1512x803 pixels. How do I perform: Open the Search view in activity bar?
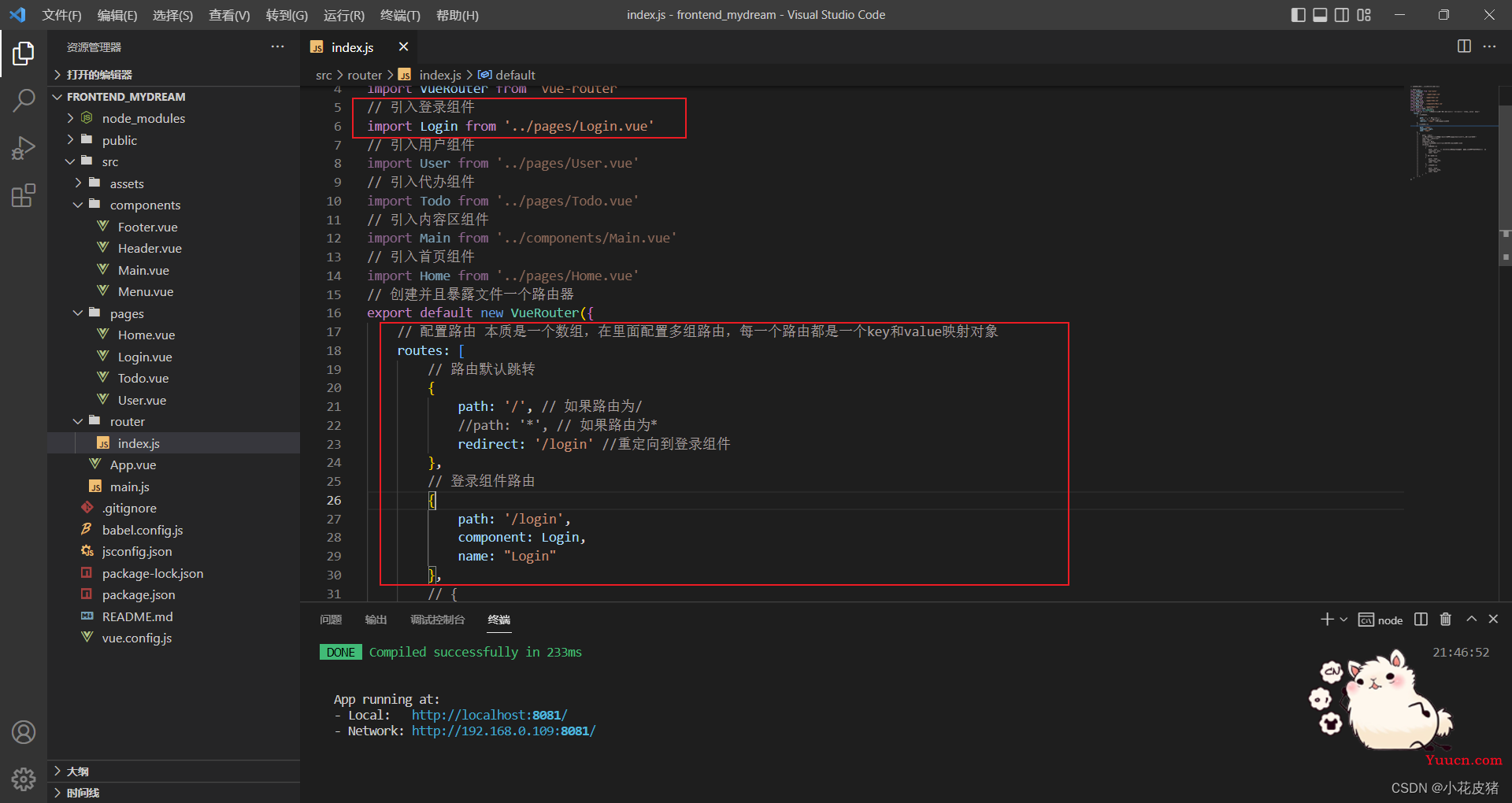click(24, 101)
